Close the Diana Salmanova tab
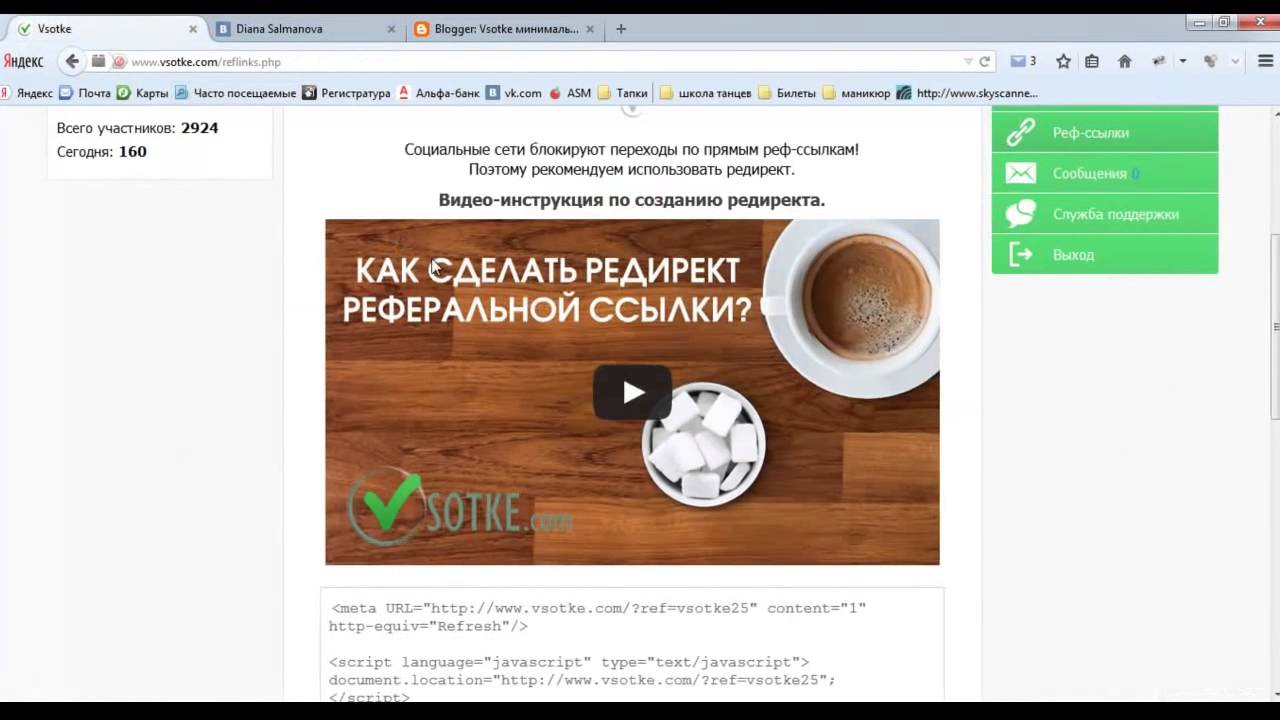The height and width of the screenshot is (720, 1280). click(391, 29)
